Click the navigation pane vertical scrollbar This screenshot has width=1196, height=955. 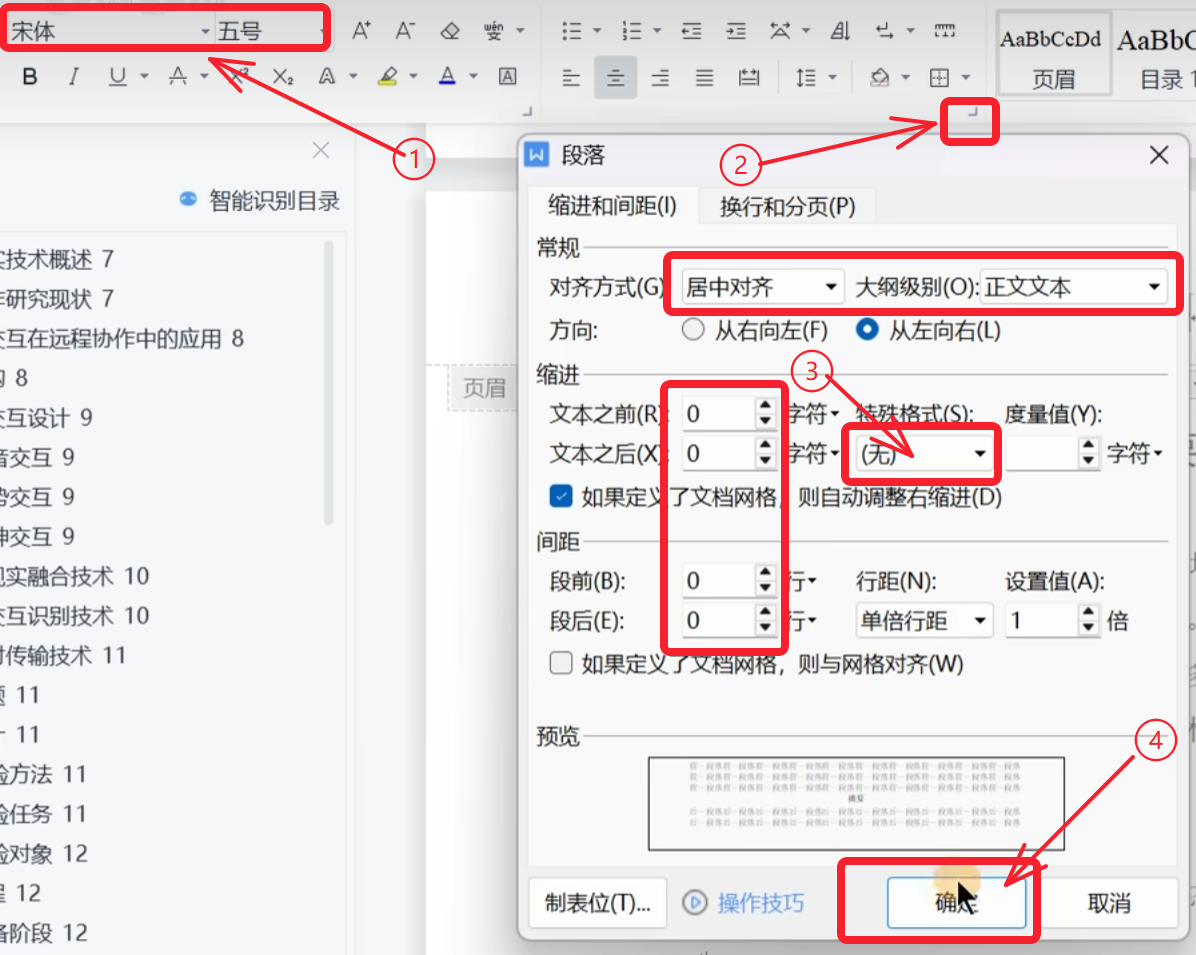329,383
